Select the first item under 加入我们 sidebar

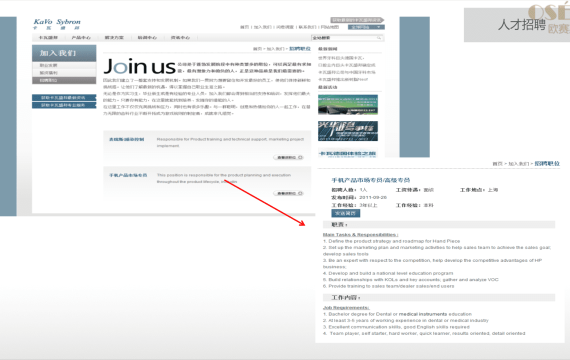tap(64, 65)
